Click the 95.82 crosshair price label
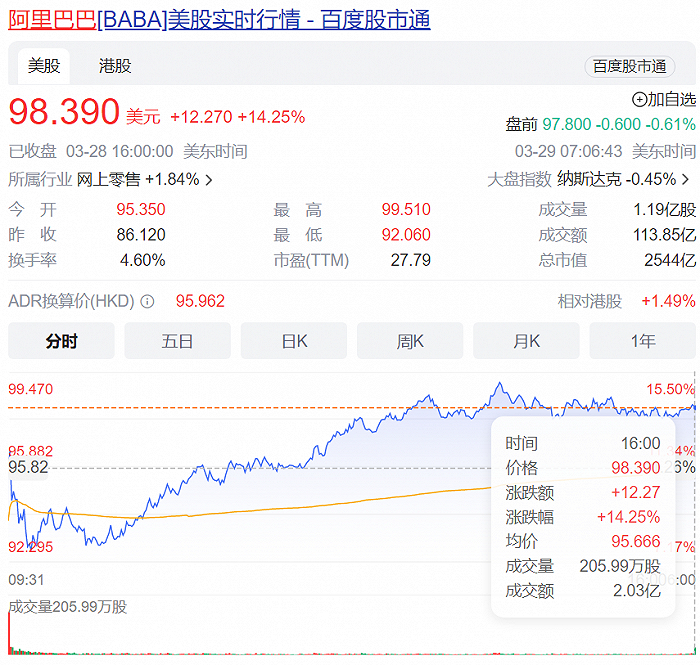The height and width of the screenshot is (665, 700). (28, 467)
